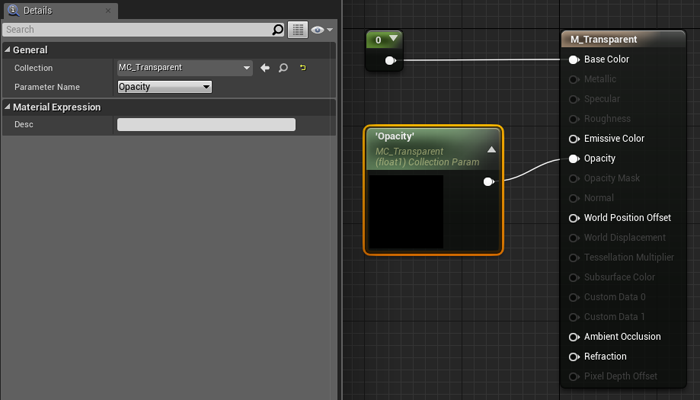
Task: Close the Details tab
Action: tap(108, 10)
